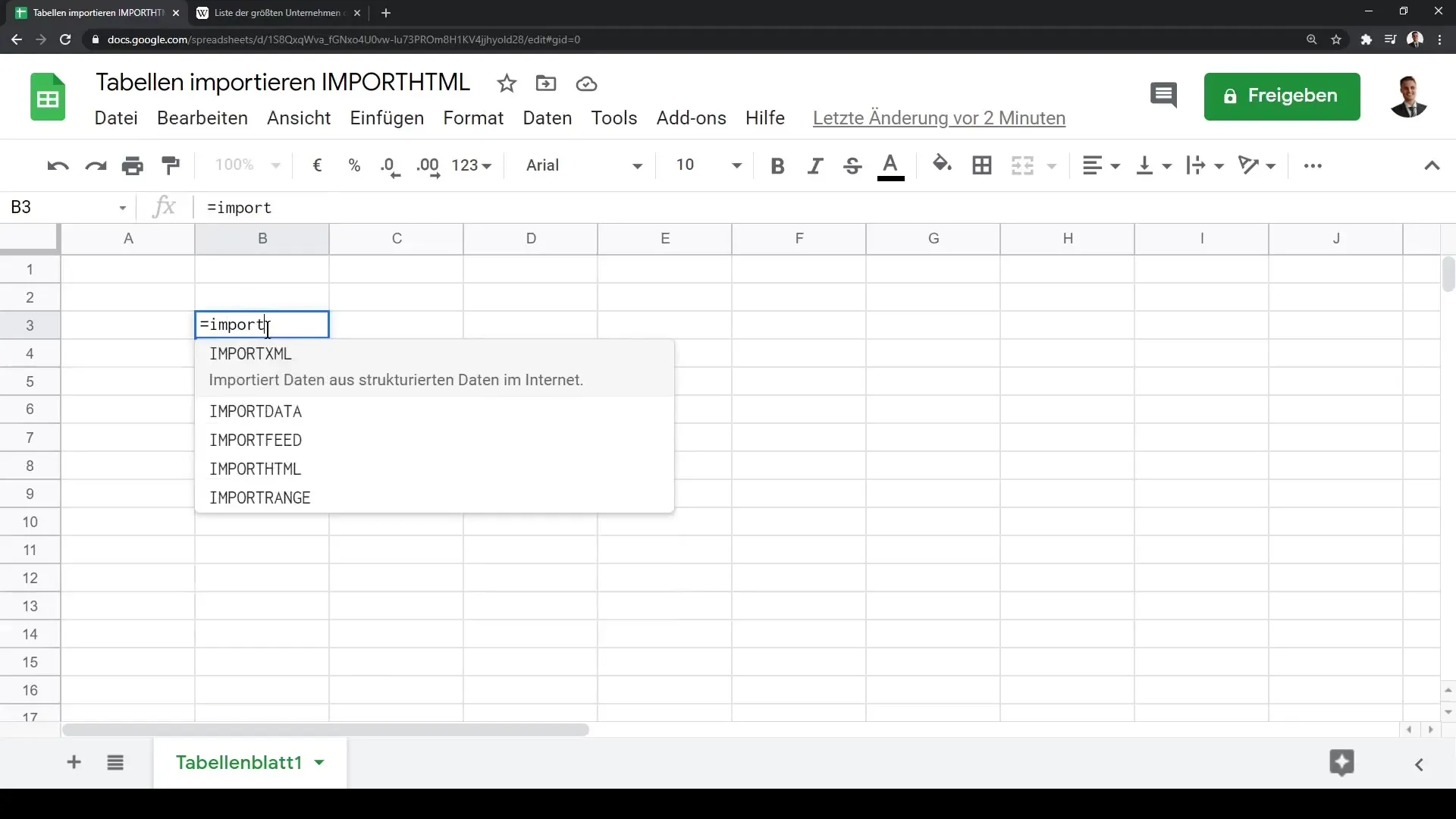Toggle strikethrough formatting

pyautogui.click(x=852, y=165)
